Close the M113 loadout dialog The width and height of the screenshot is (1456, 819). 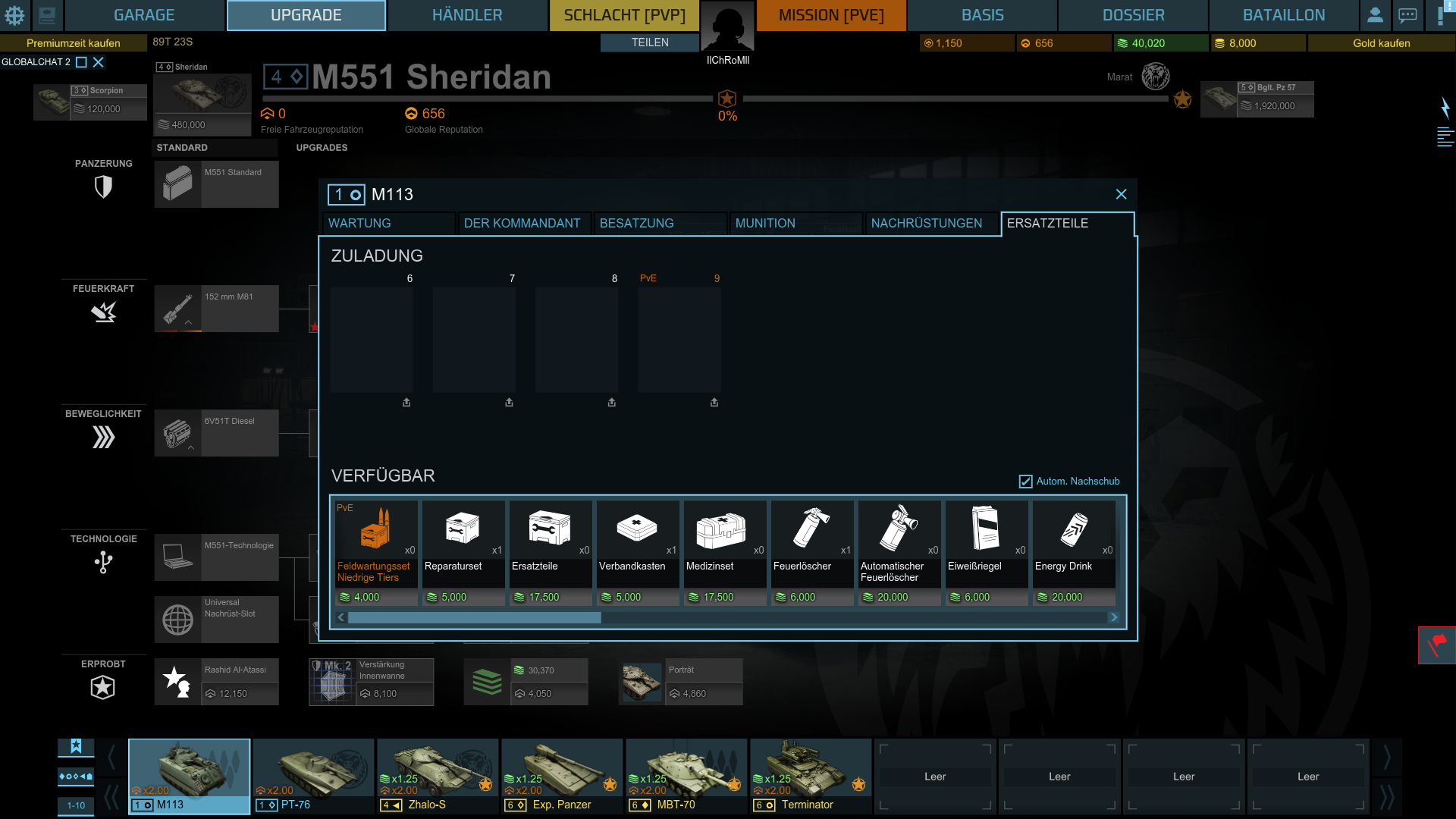[x=1122, y=194]
